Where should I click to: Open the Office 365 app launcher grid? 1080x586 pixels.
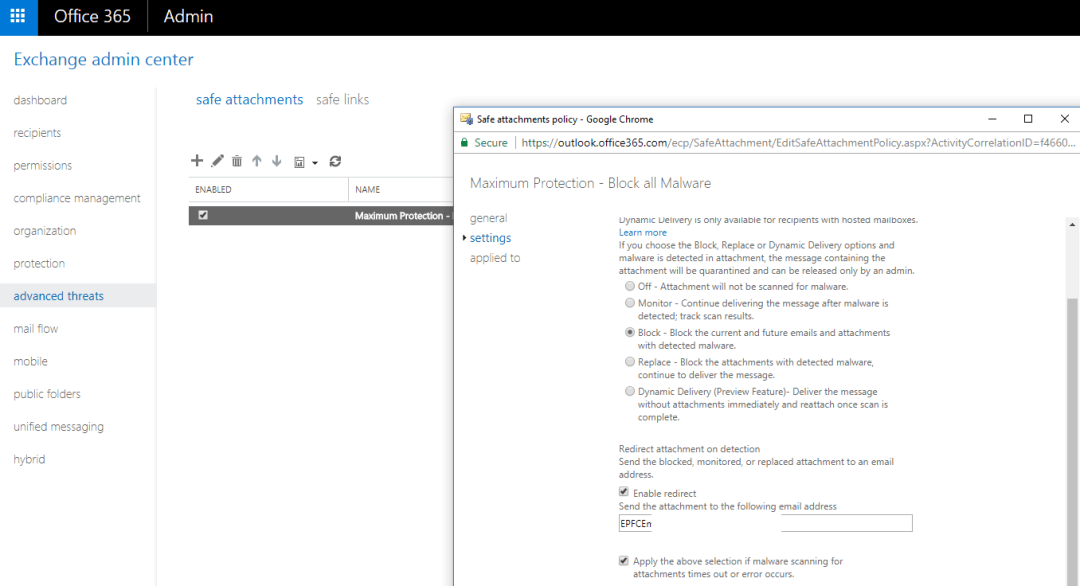click(18, 17)
